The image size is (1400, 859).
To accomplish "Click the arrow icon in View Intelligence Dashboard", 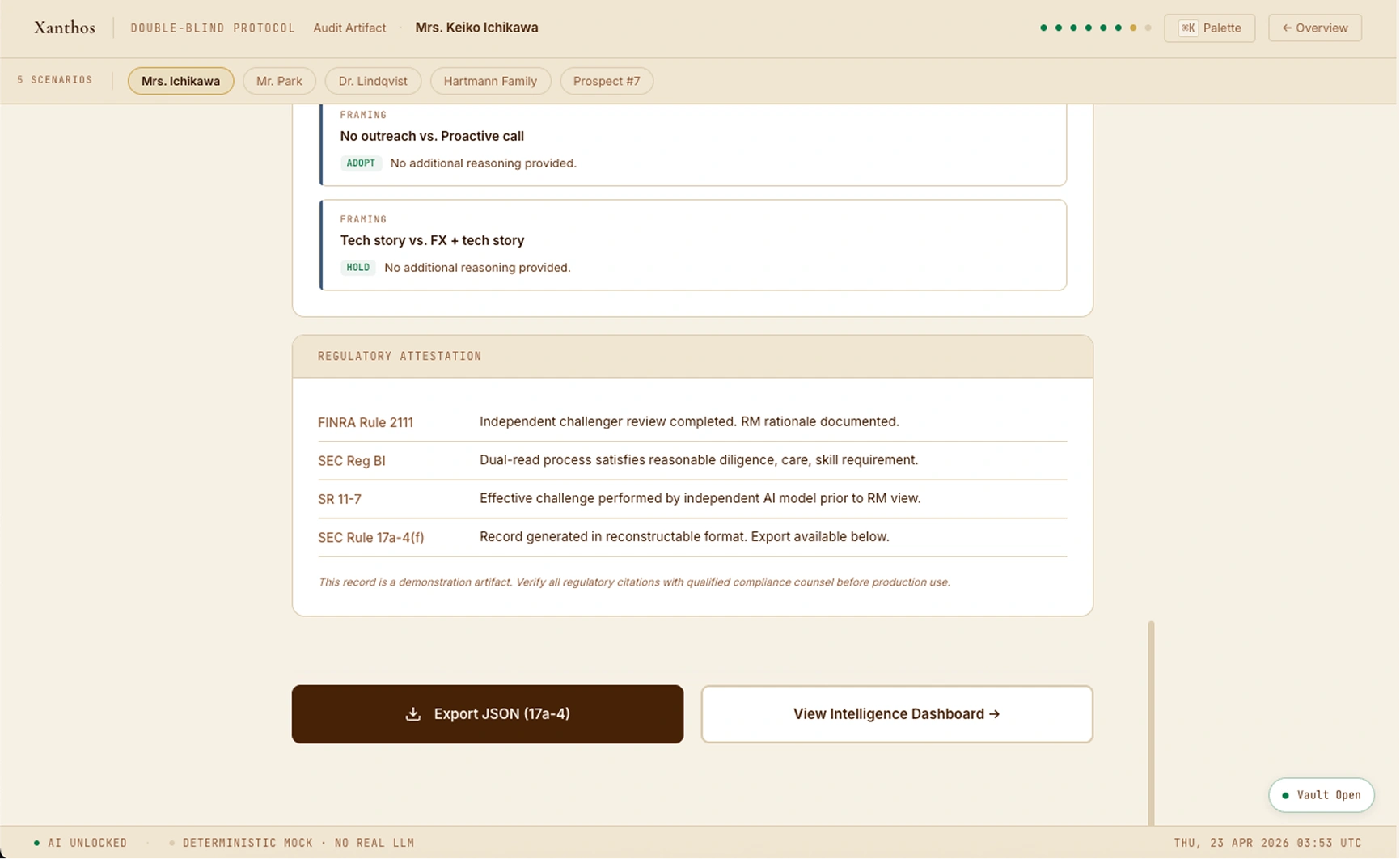I will [994, 714].
